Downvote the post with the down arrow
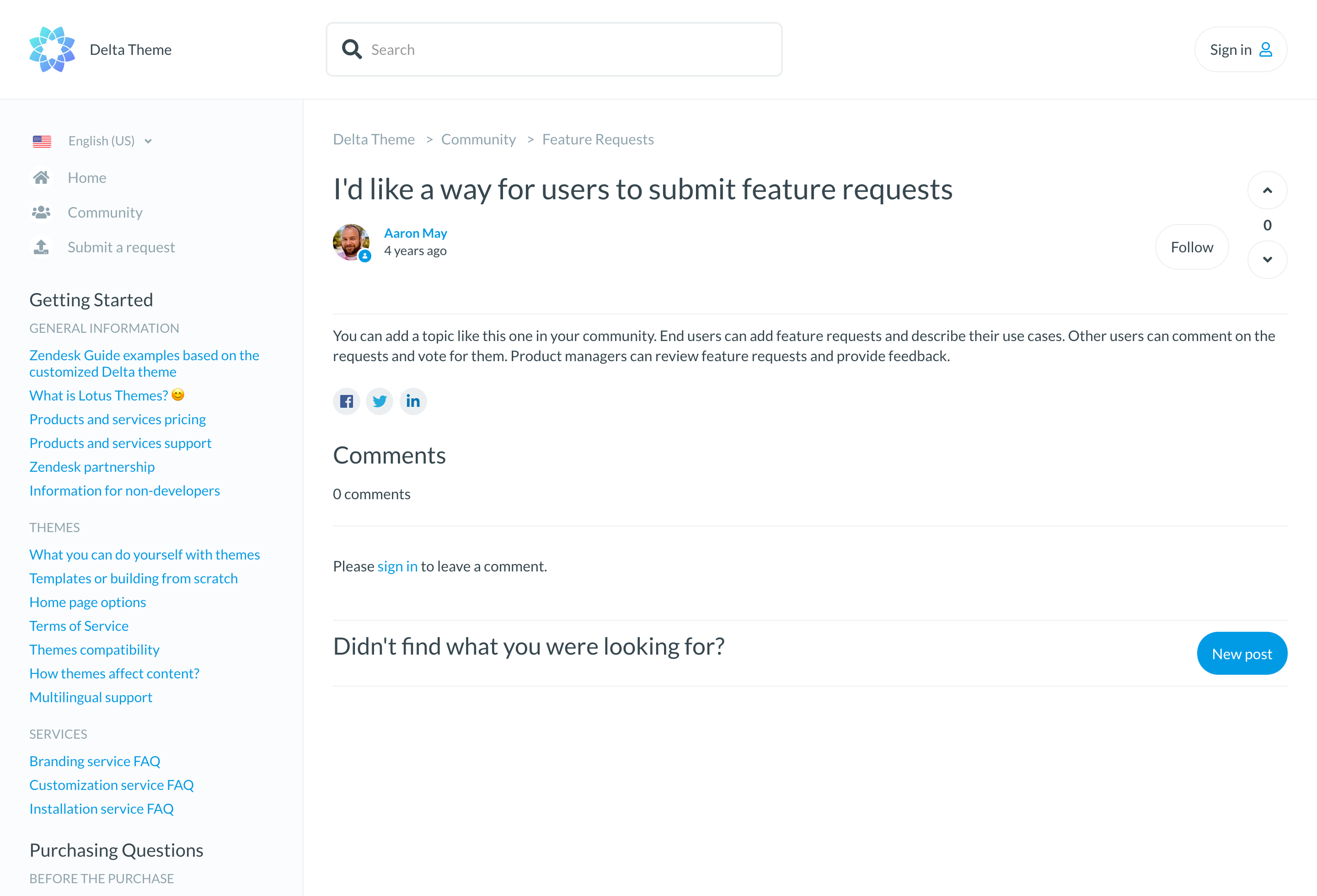Viewport: 1317px width, 896px height. click(1267, 259)
